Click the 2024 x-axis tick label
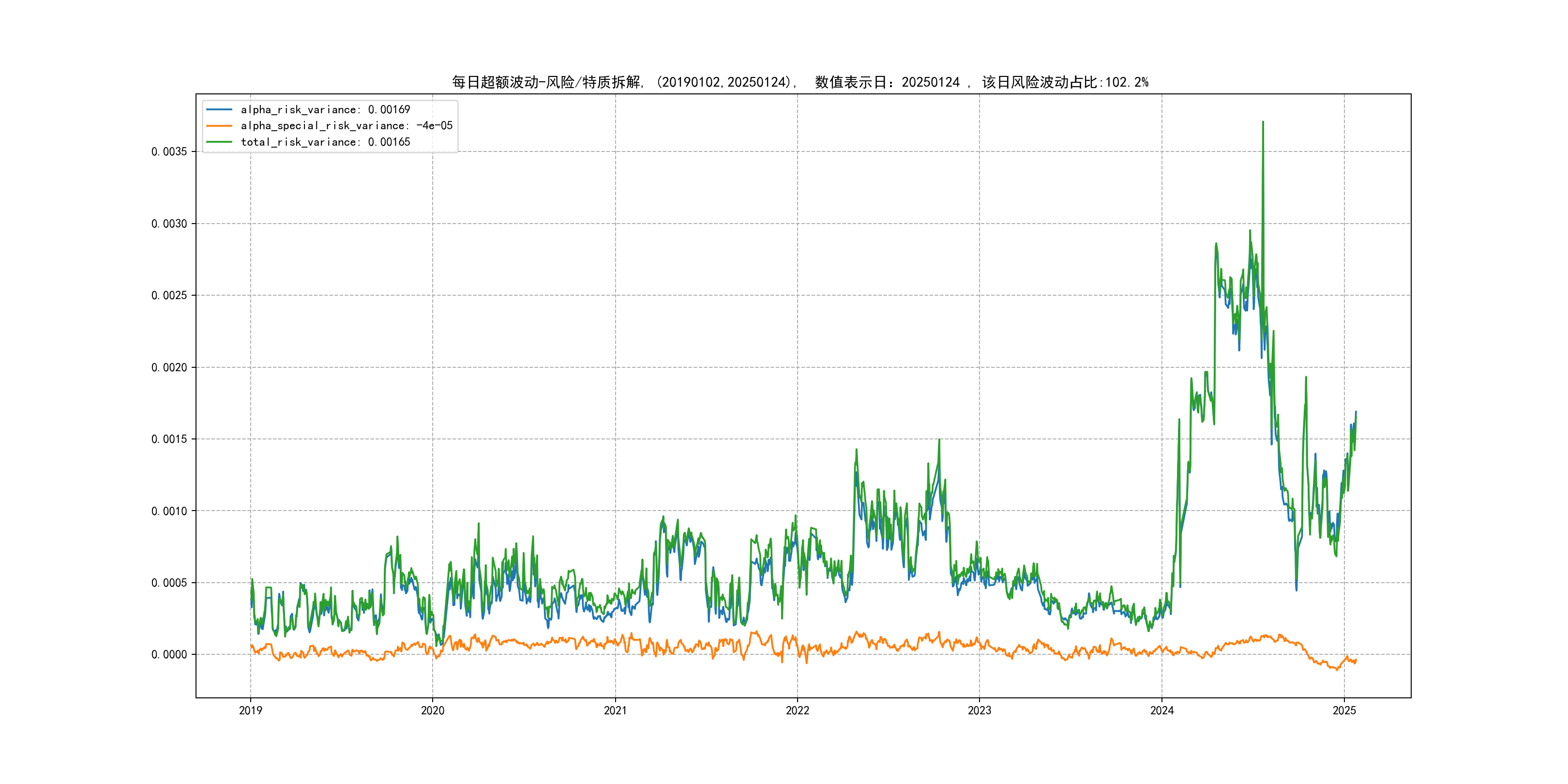This screenshot has height=784, width=1568. coord(1161,710)
